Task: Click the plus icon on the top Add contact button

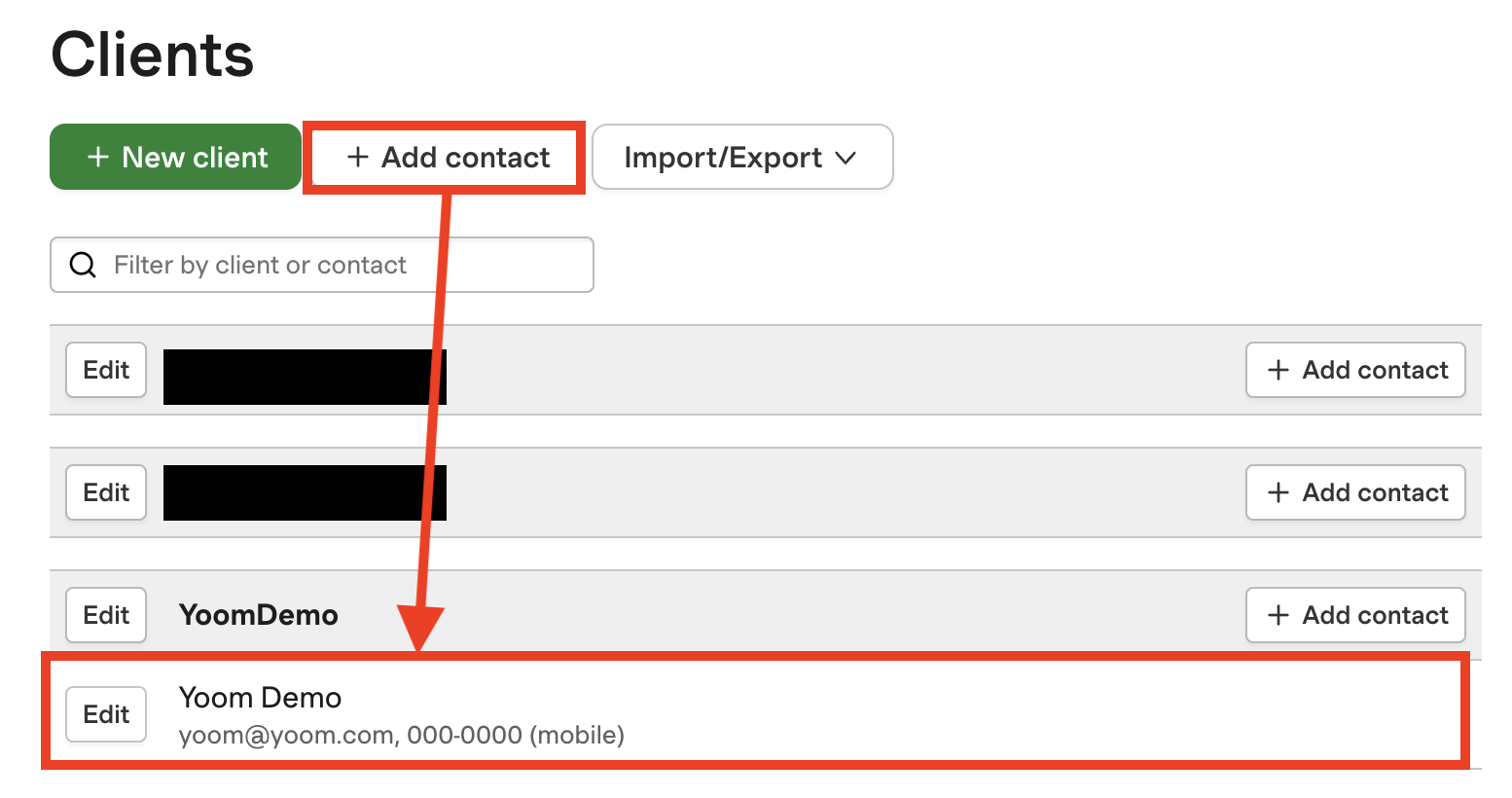Action: (358, 157)
